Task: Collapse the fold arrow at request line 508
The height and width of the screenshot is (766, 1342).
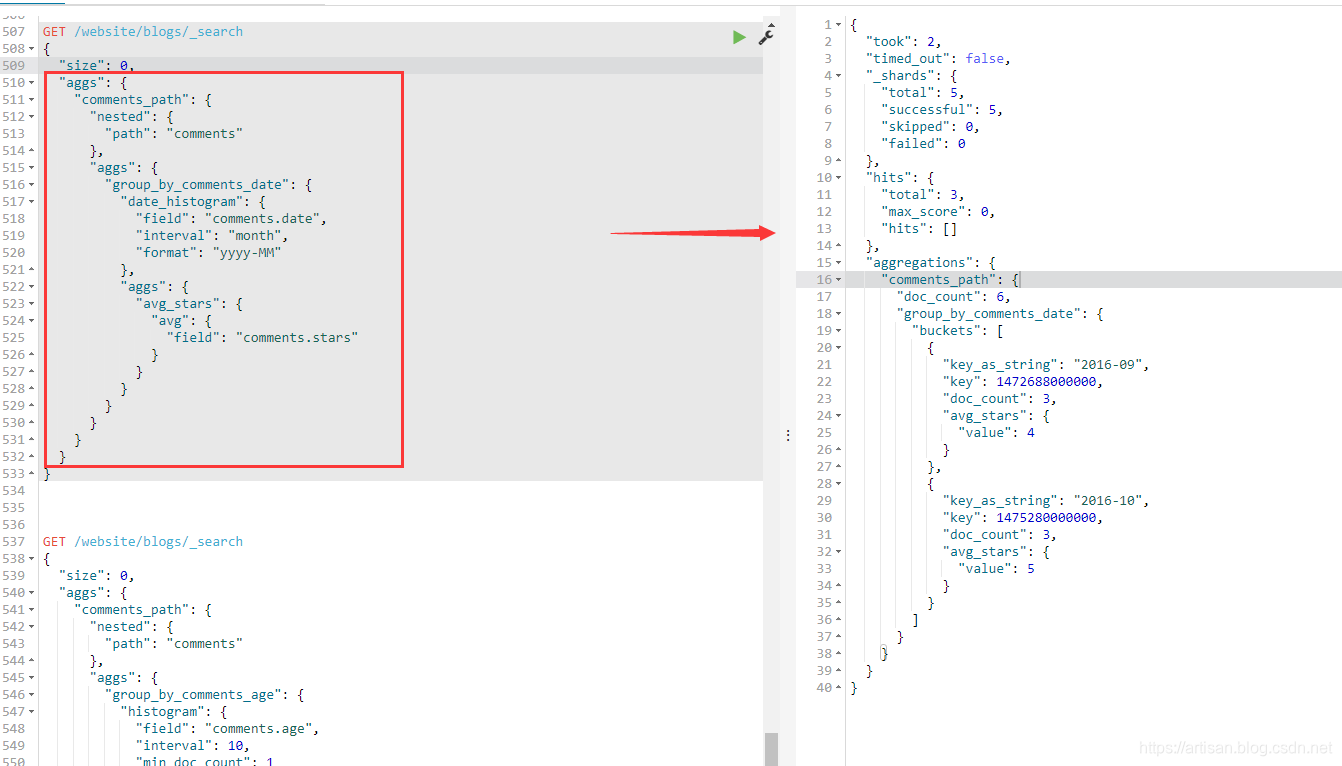Action: point(33,49)
